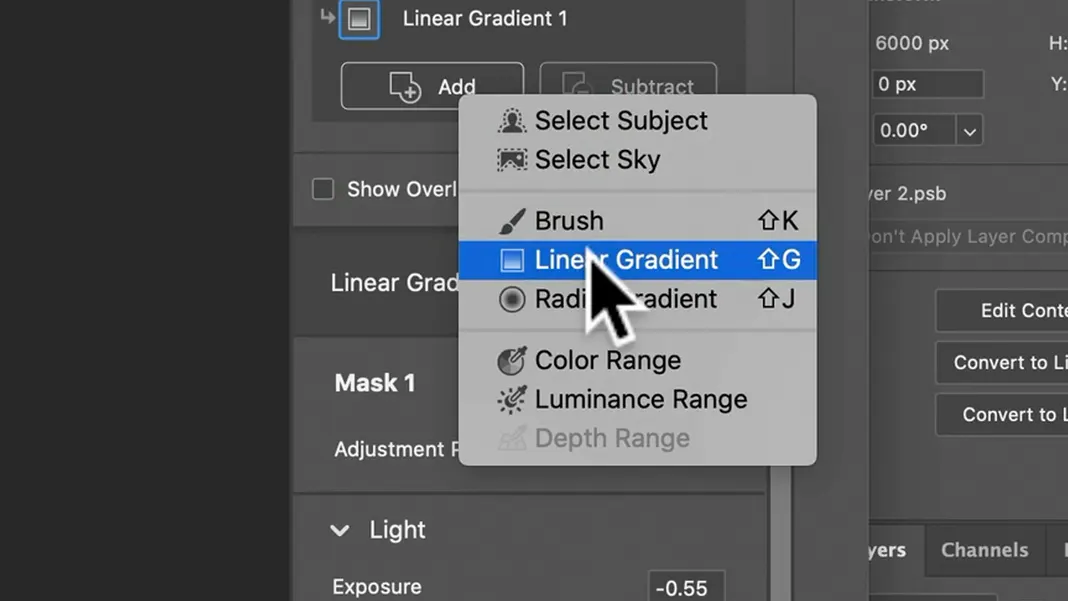Select Mask 1 in the masks panel
1068x601 pixels.
coord(375,383)
